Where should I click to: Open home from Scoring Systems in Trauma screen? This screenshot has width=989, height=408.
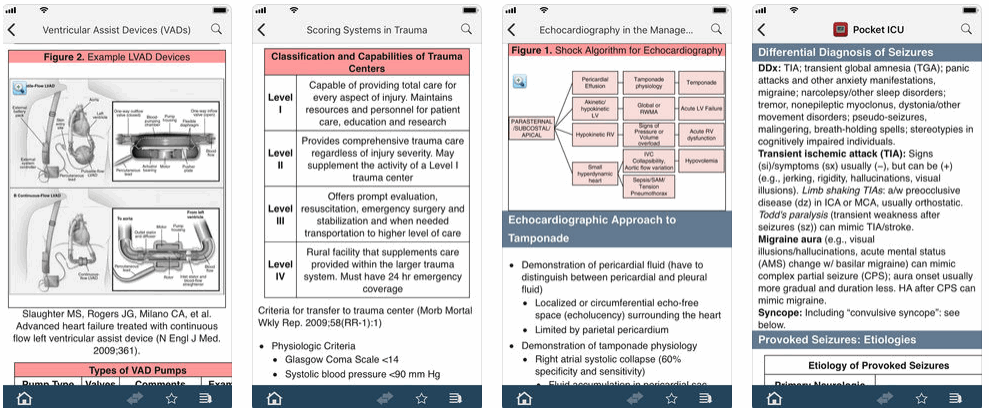coord(274,398)
